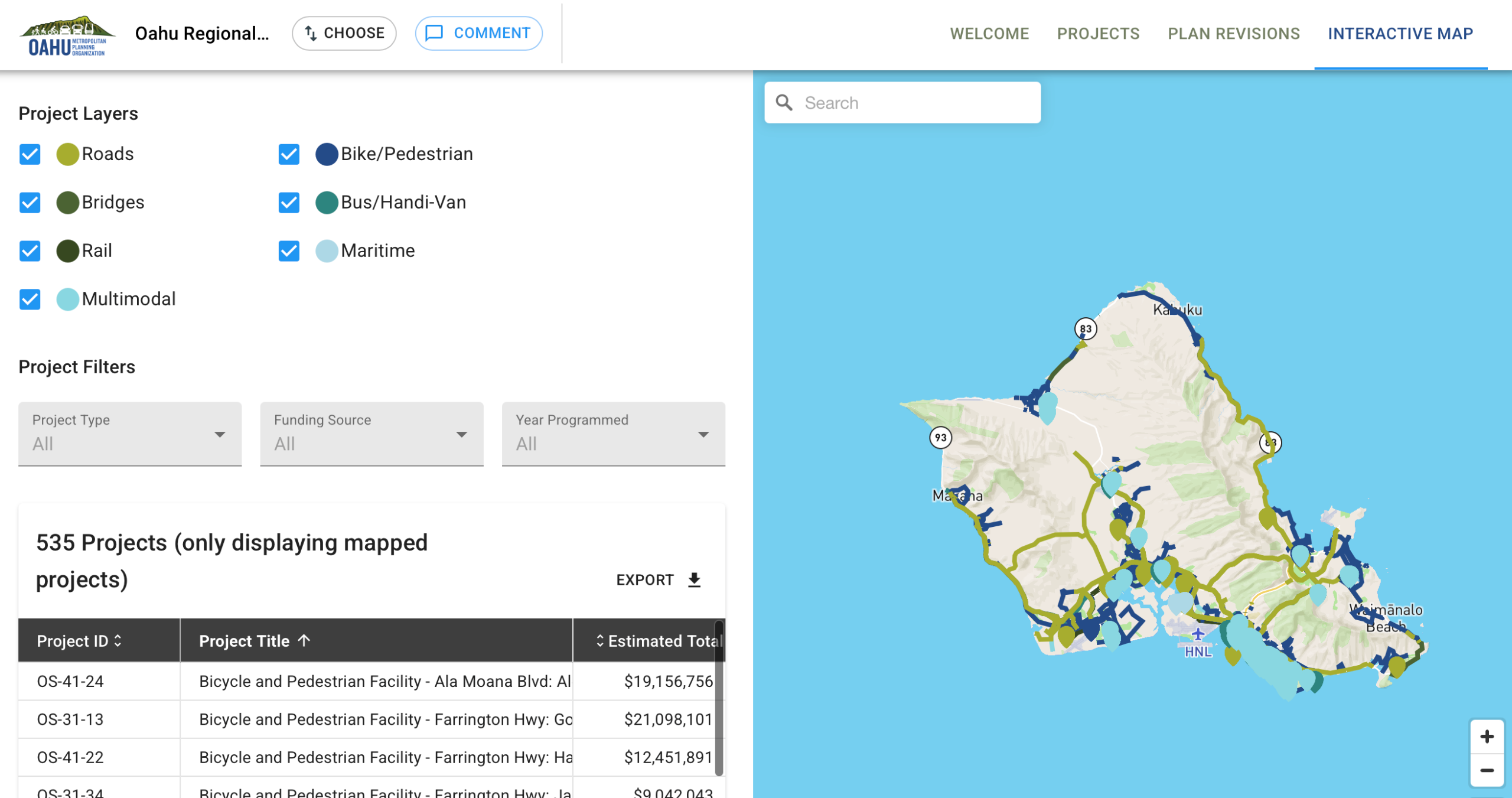This screenshot has height=798, width=1512.
Task: Switch to the PROJECTS tab
Action: point(1099,34)
